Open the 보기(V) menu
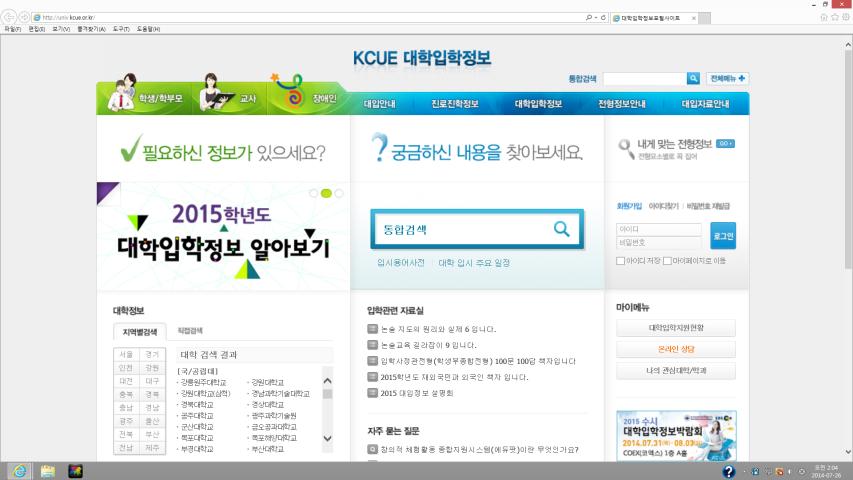 click(x=61, y=29)
